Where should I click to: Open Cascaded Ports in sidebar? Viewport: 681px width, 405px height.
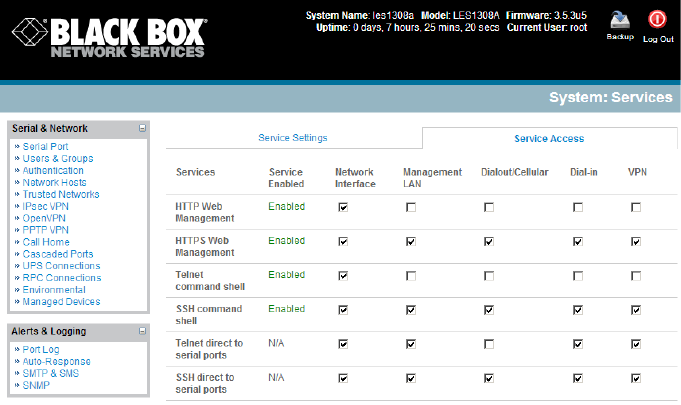(59, 254)
